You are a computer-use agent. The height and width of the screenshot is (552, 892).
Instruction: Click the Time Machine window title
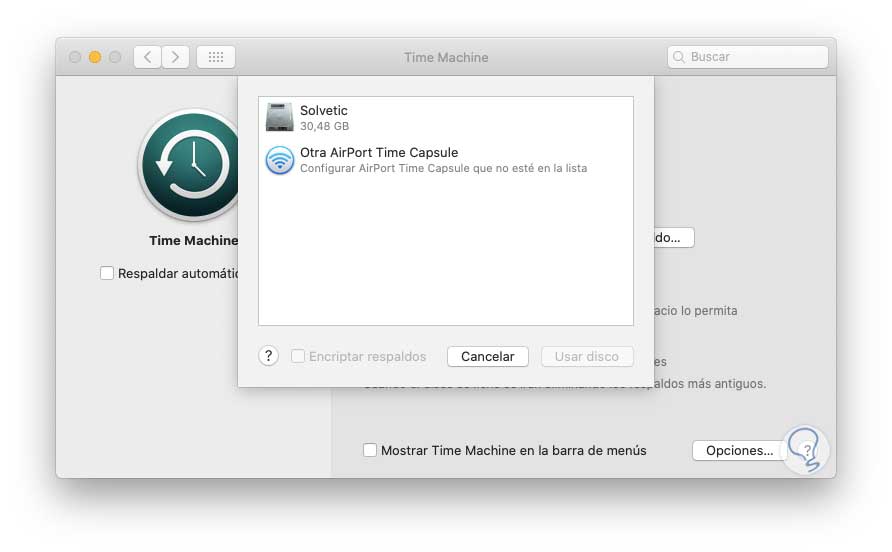(x=446, y=57)
